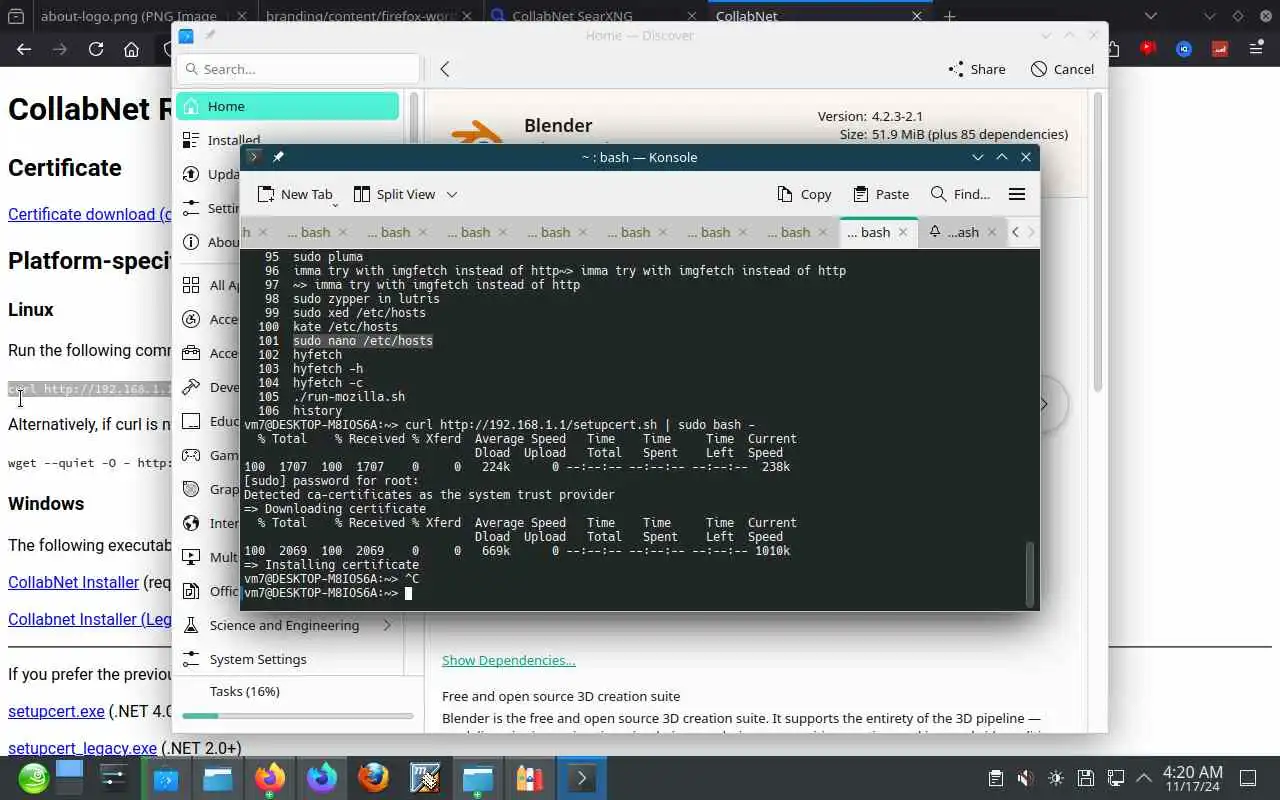Click highlighted 'sudo nano /etc/hosts' history line
Screen dimensions: 1280x800
[x=363, y=341]
